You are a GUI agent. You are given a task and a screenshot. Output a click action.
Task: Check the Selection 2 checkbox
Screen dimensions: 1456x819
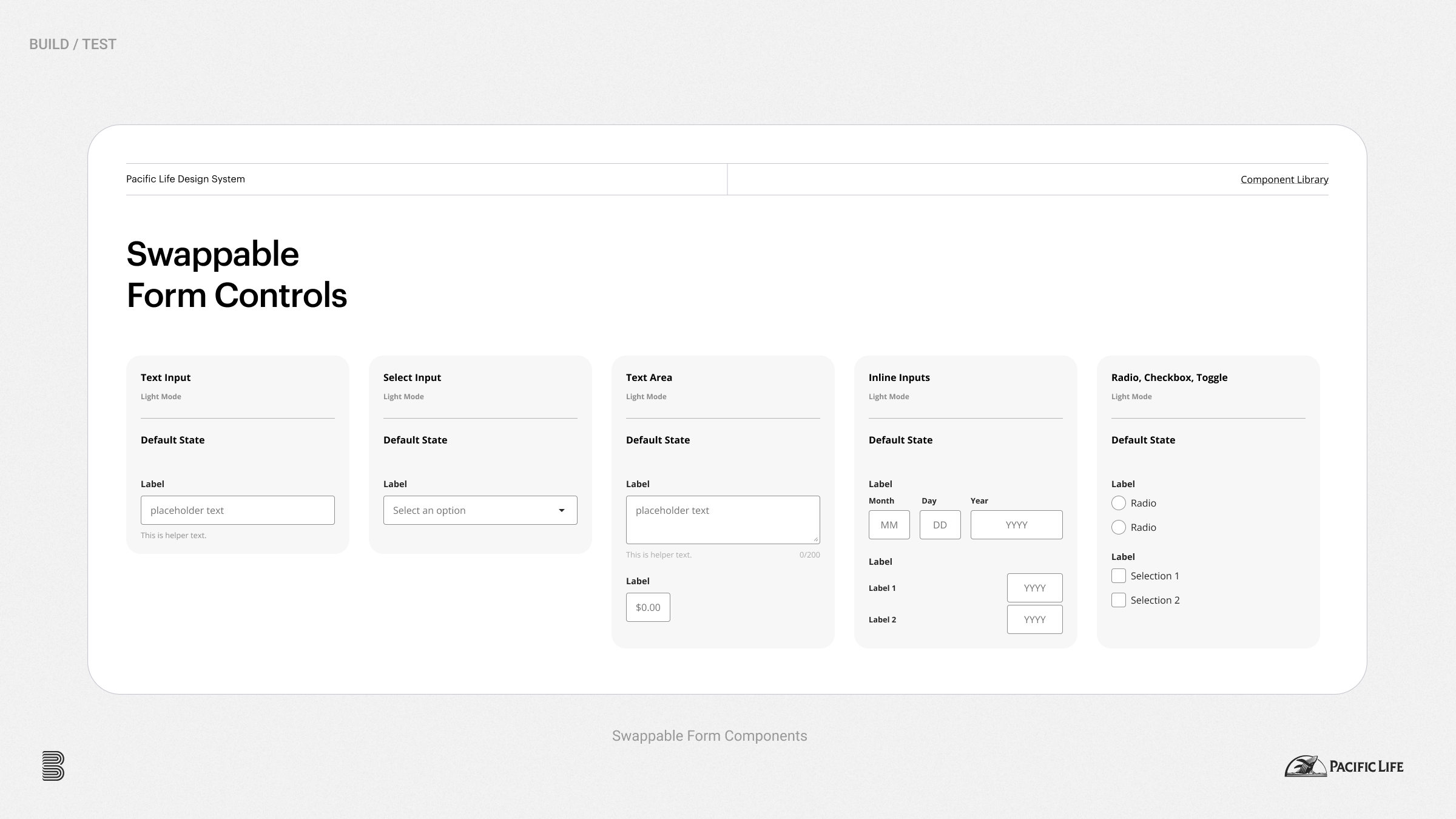click(1119, 600)
